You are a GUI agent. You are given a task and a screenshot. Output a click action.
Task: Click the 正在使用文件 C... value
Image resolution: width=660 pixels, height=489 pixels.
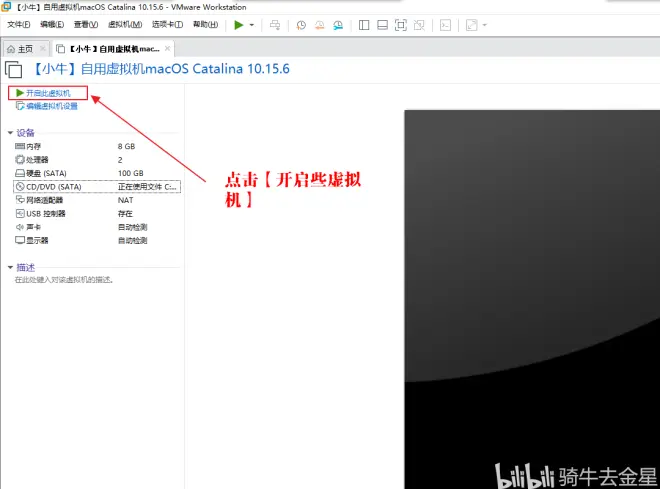147,187
